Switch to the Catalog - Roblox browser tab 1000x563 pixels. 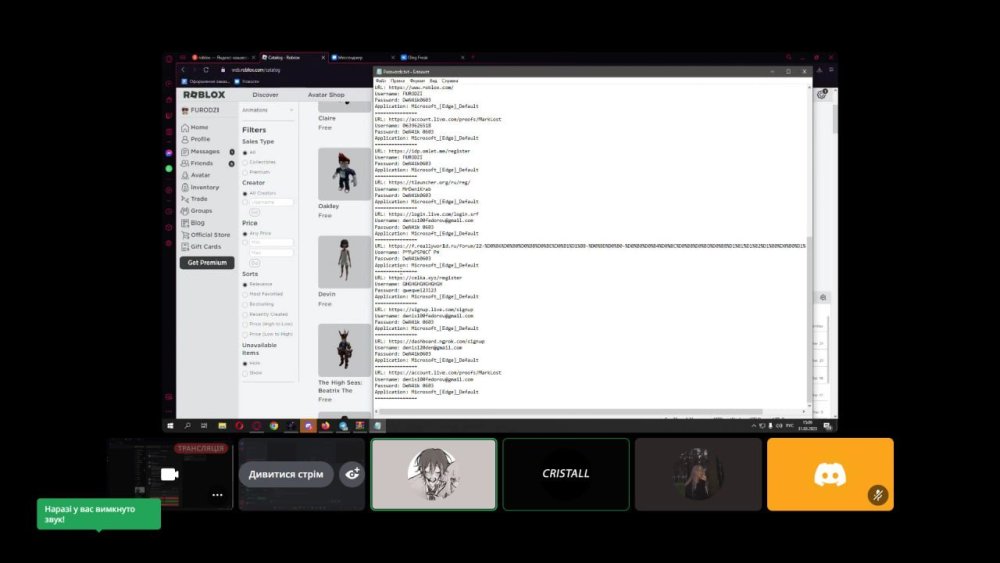[x=293, y=57]
